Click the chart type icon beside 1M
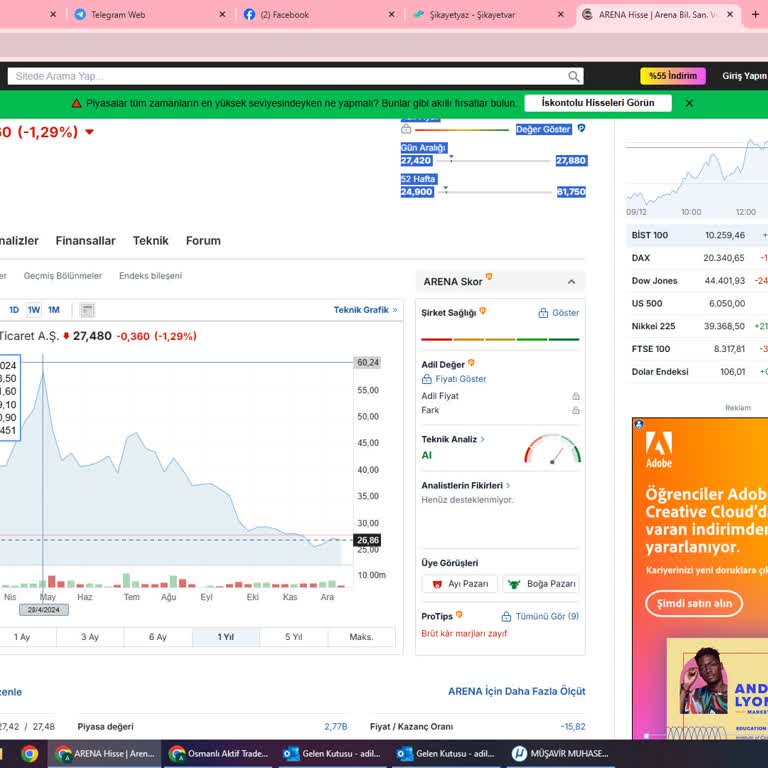 coord(87,310)
